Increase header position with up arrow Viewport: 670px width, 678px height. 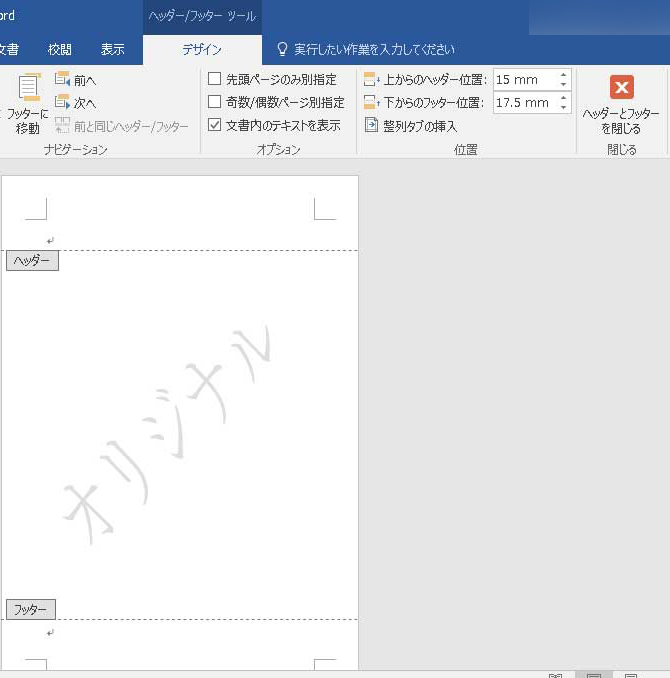[x=564, y=75]
